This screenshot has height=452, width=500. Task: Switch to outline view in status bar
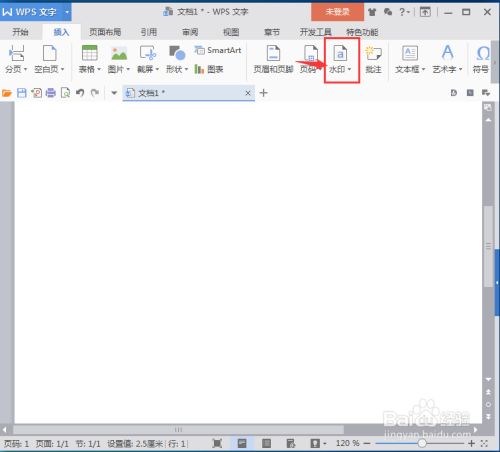pyautogui.click(x=266, y=443)
